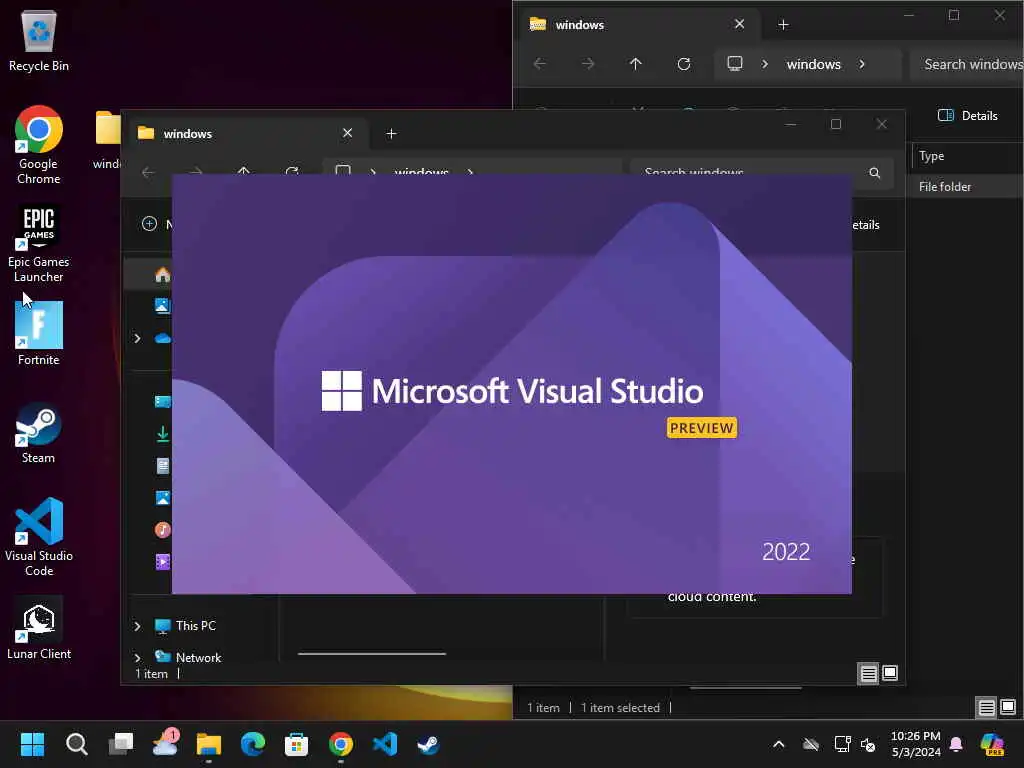Select the windows tab in front Explorer
Image resolution: width=1024 pixels, height=768 pixels.
pyautogui.click(x=247, y=133)
